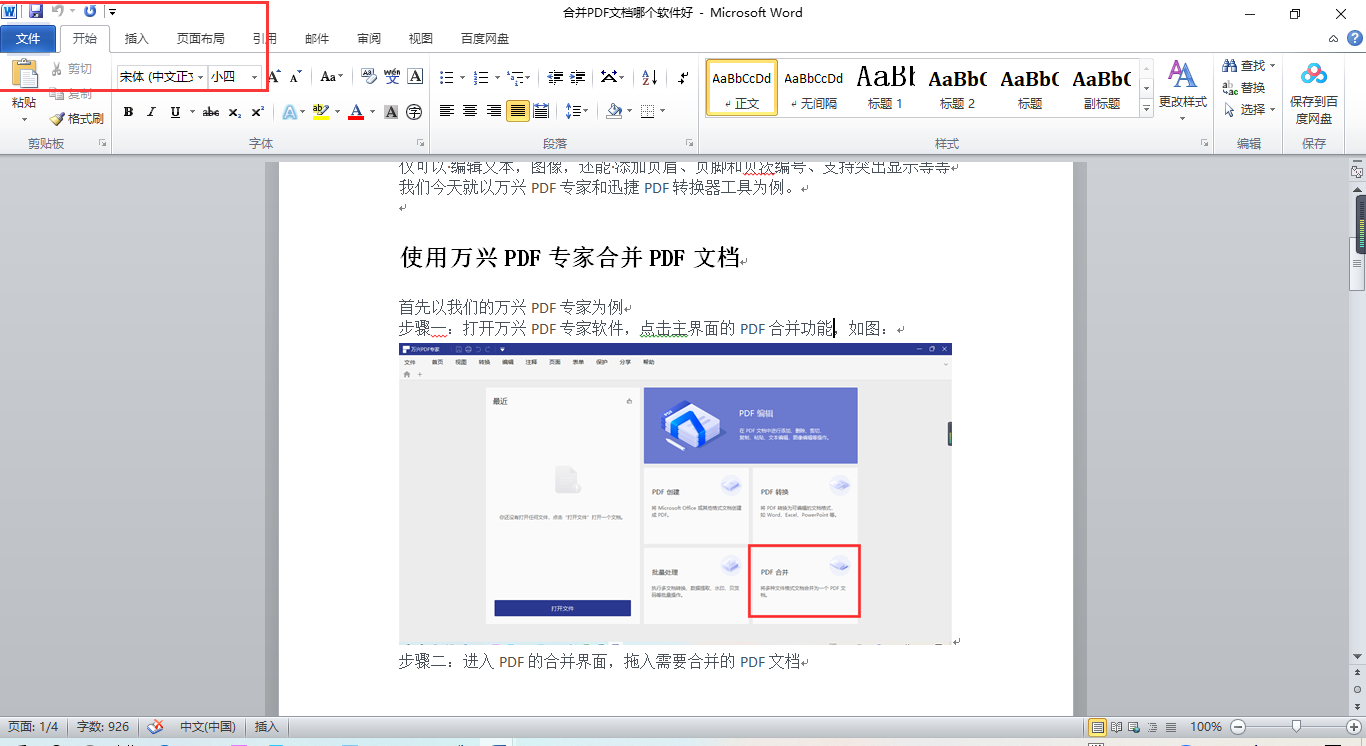Expand the styles gallery More arrow
The image size is (1366, 746).
1146,107
